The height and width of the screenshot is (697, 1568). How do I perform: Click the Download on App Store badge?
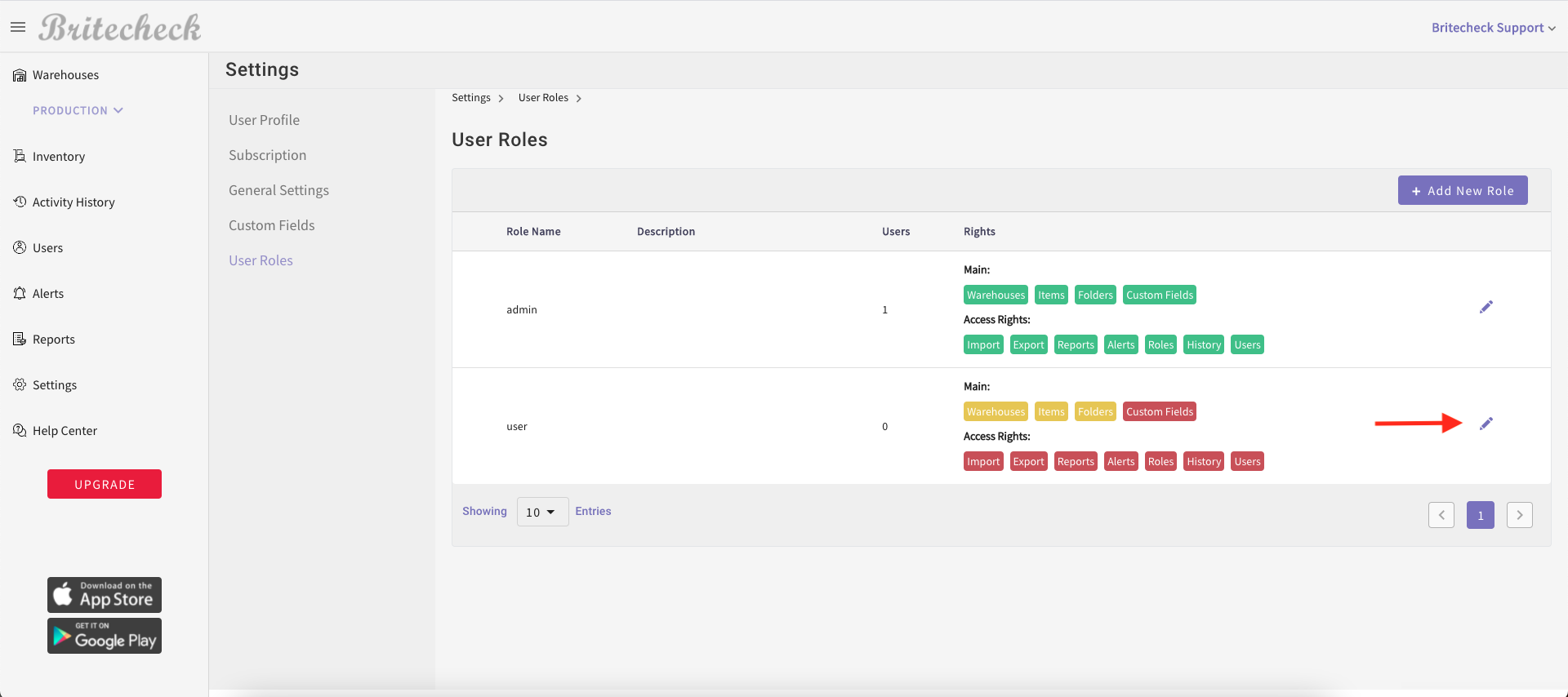tap(105, 595)
